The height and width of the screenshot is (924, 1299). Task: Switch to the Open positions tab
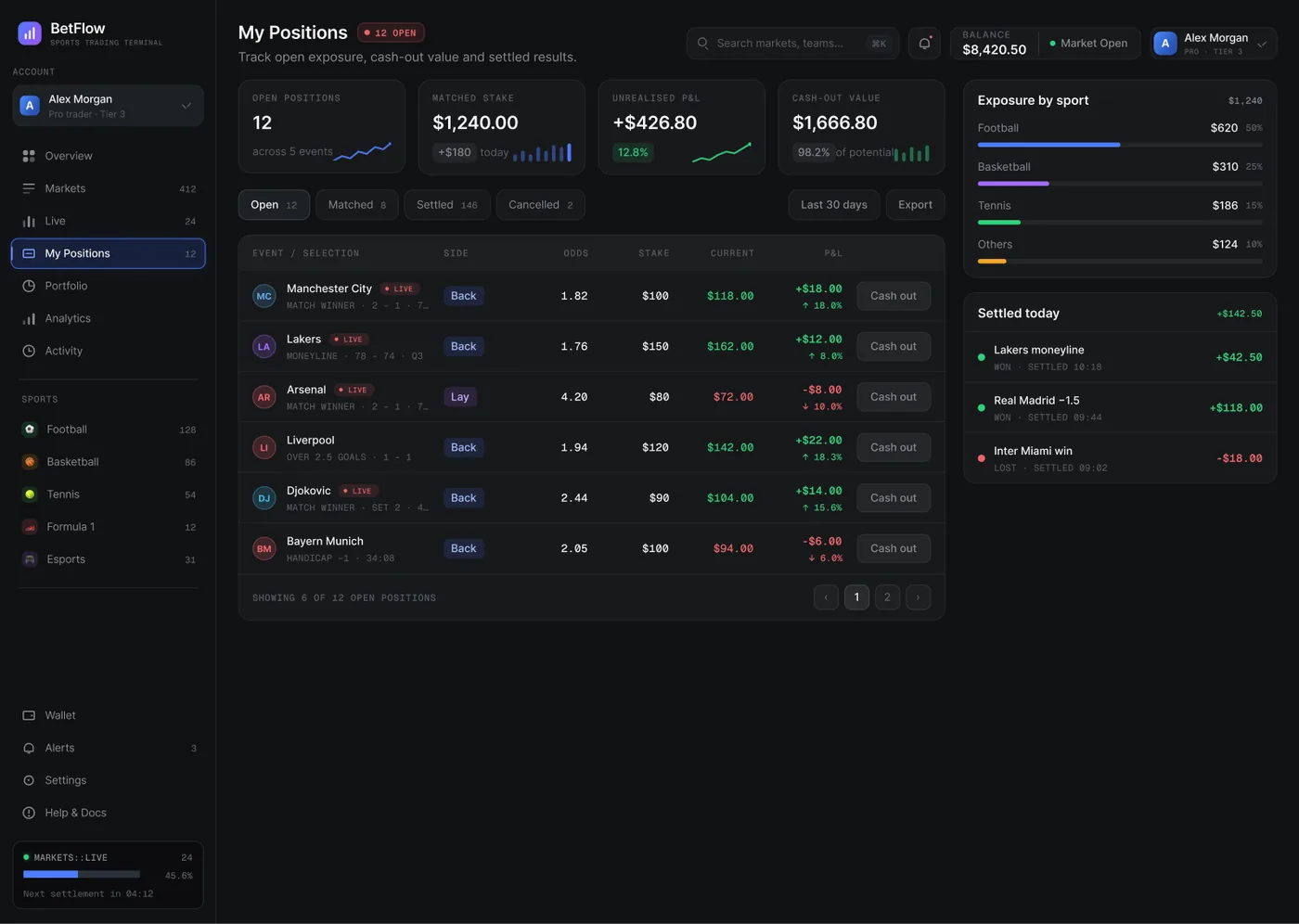(274, 205)
